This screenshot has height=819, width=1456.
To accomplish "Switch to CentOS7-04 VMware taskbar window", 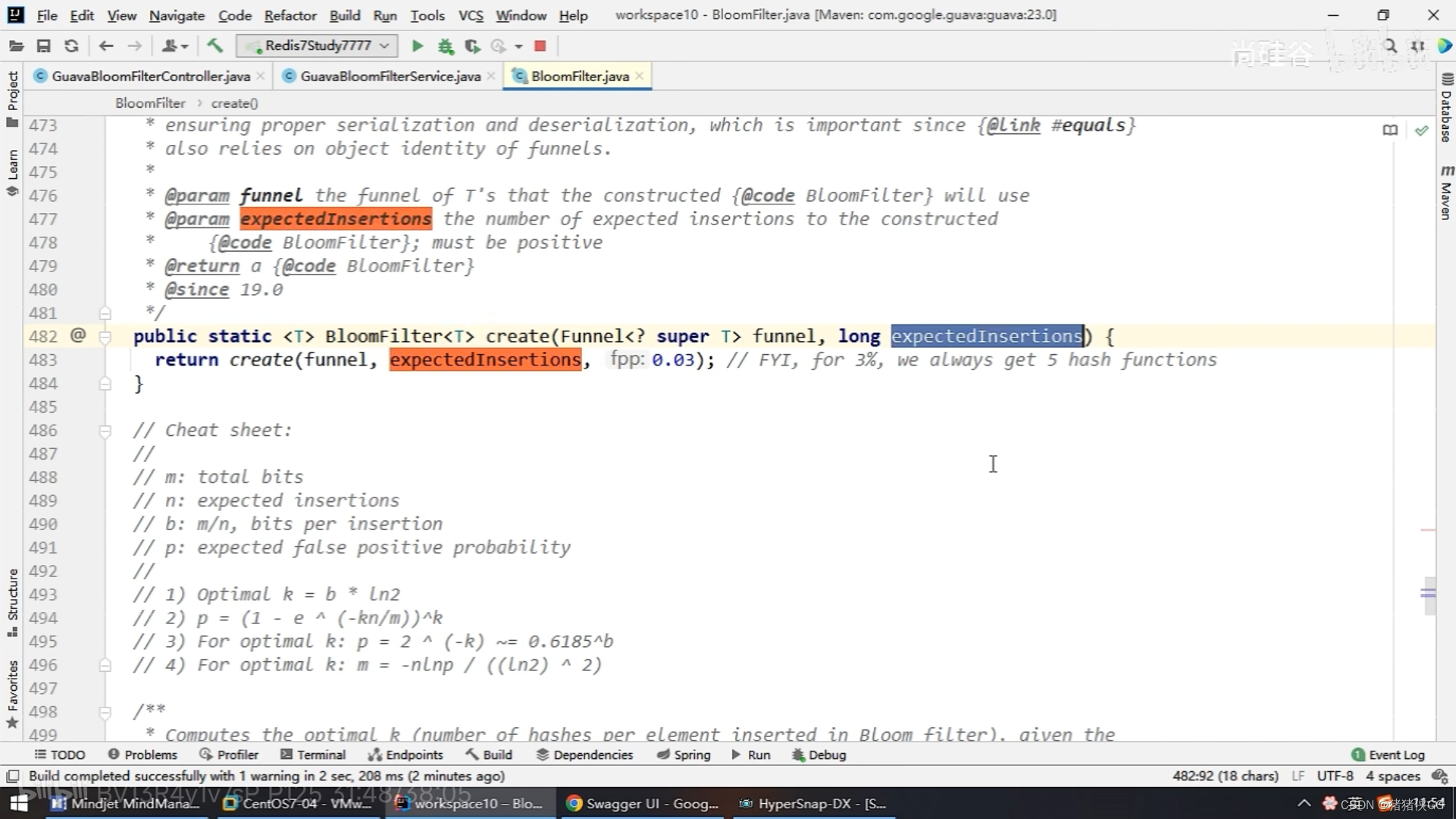I will [298, 803].
